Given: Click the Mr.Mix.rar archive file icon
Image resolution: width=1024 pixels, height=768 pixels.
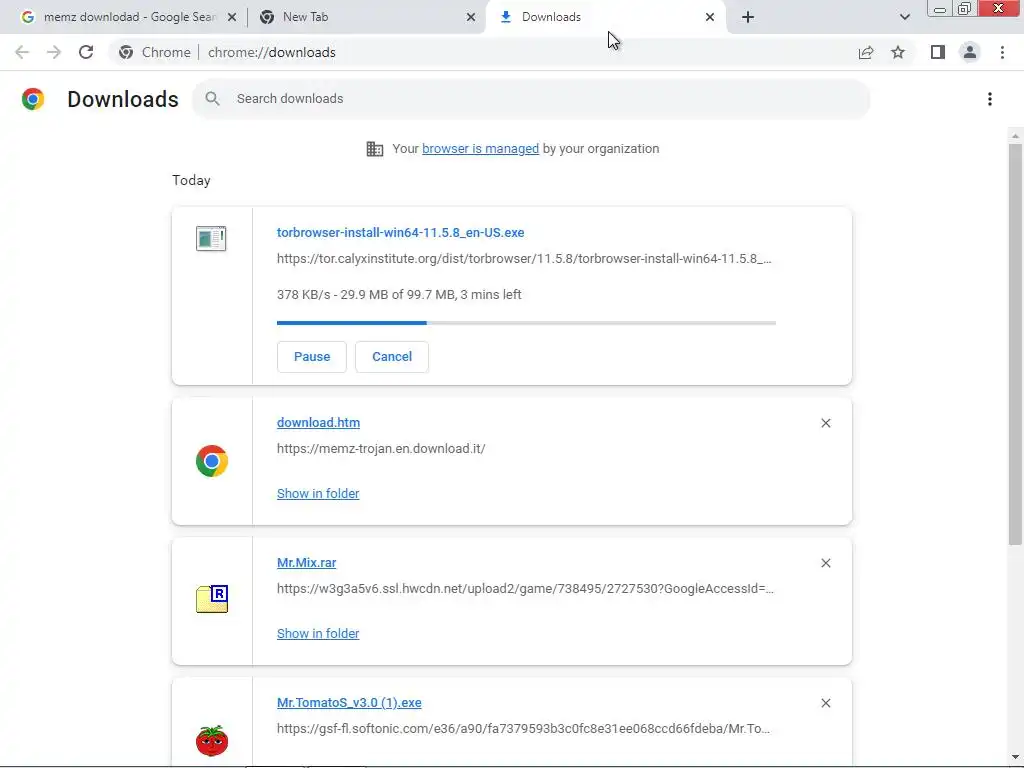Looking at the screenshot, I should click(212, 599).
